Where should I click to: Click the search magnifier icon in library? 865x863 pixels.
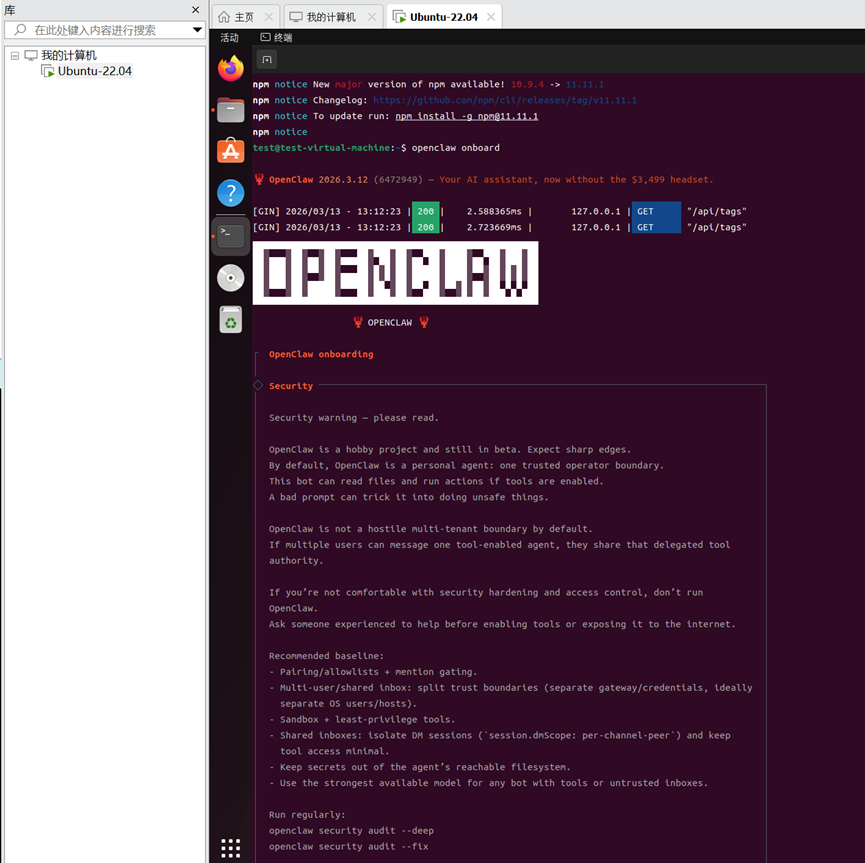click(20, 30)
